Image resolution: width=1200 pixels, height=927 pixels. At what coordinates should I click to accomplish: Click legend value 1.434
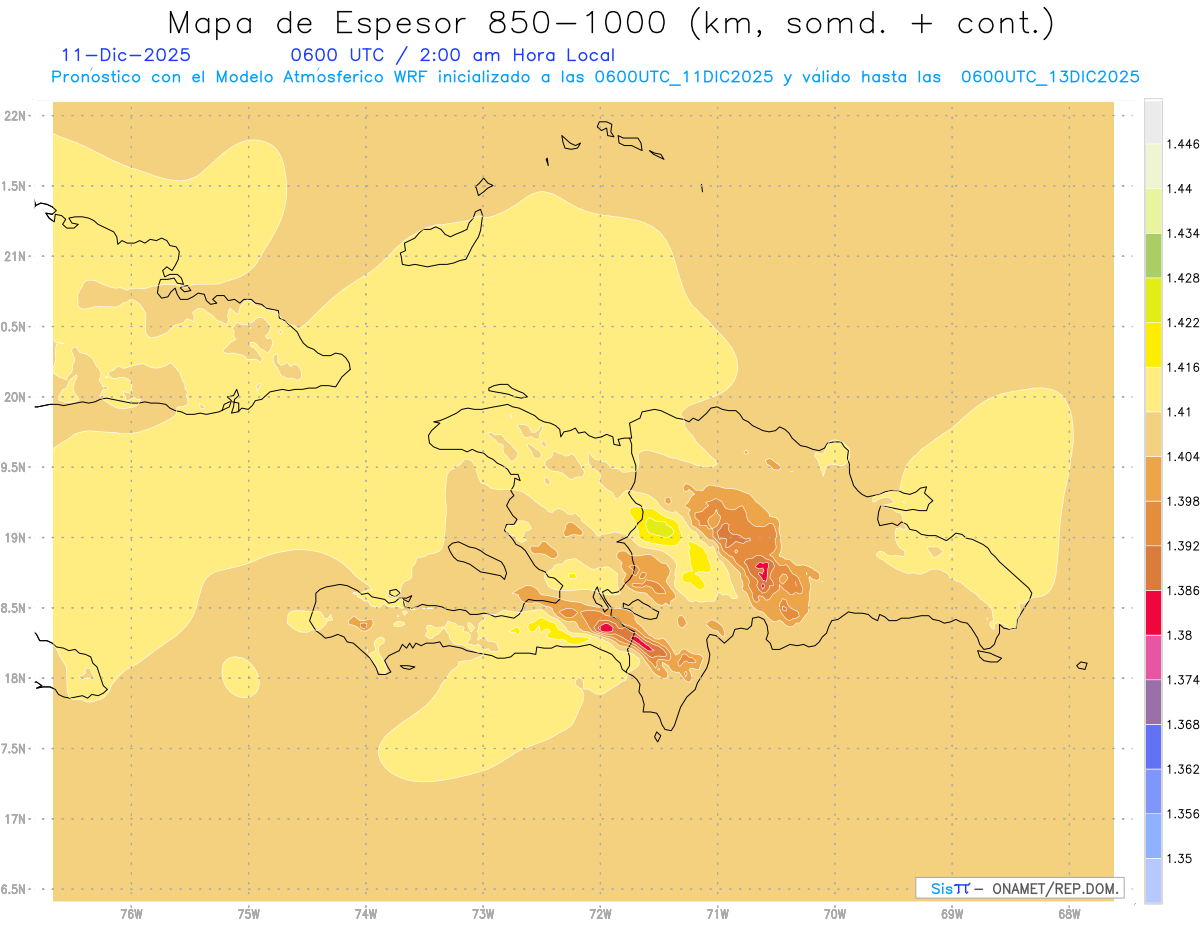pos(1185,233)
